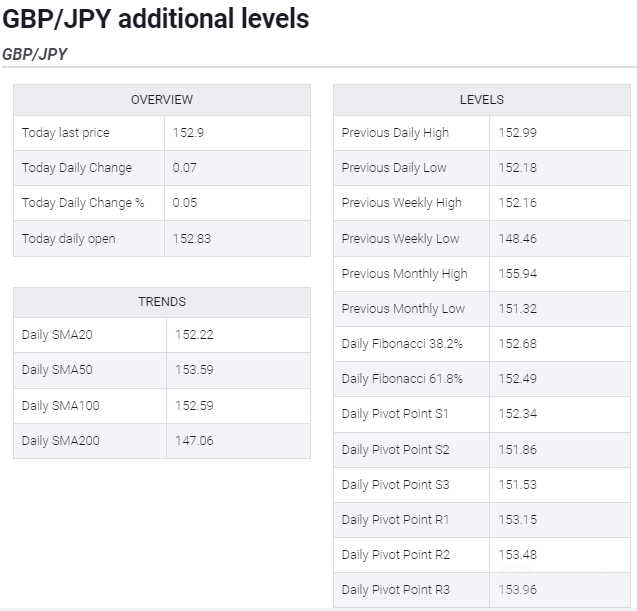Click the Daily Pivot Point R3 label
This screenshot has width=637, height=611.
[396, 590]
